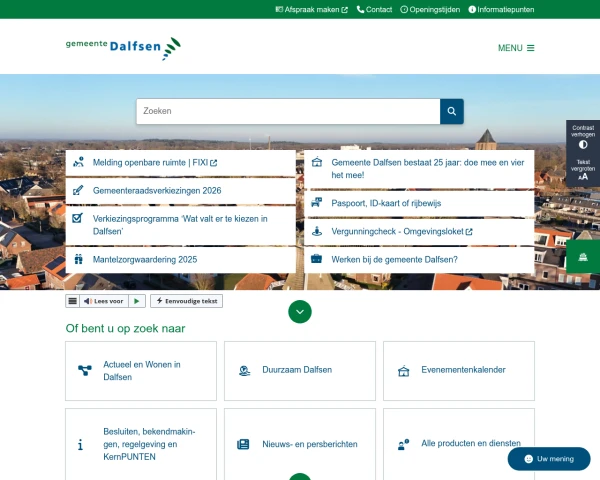Click the green side tab icon
The width and height of the screenshot is (600, 480).
pyautogui.click(x=583, y=257)
